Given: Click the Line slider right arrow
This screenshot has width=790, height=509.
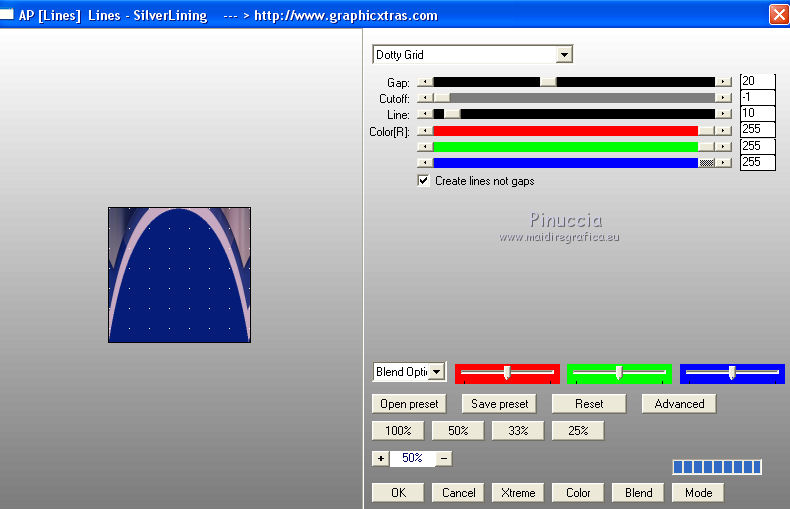Looking at the screenshot, I should coord(723,114).
